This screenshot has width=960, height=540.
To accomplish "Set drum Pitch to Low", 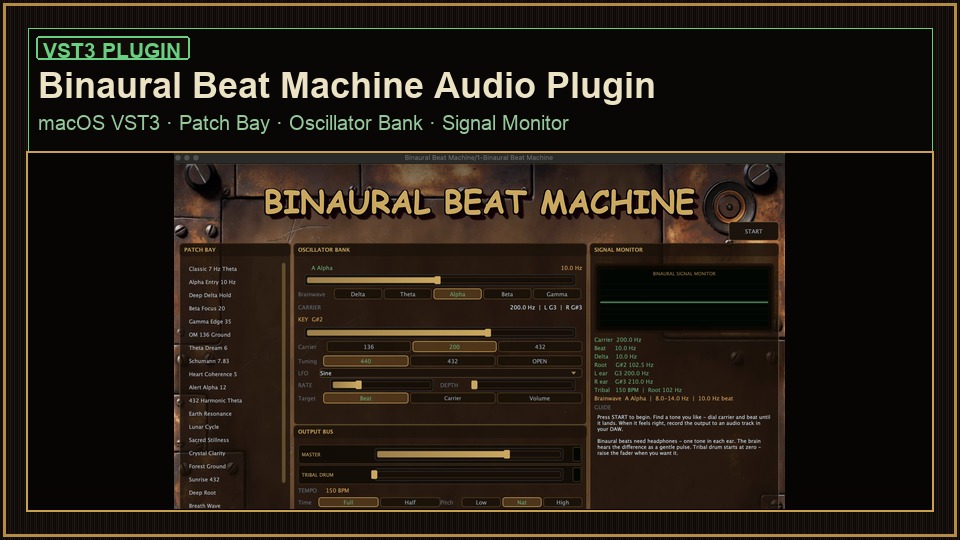I will point(481,503).
